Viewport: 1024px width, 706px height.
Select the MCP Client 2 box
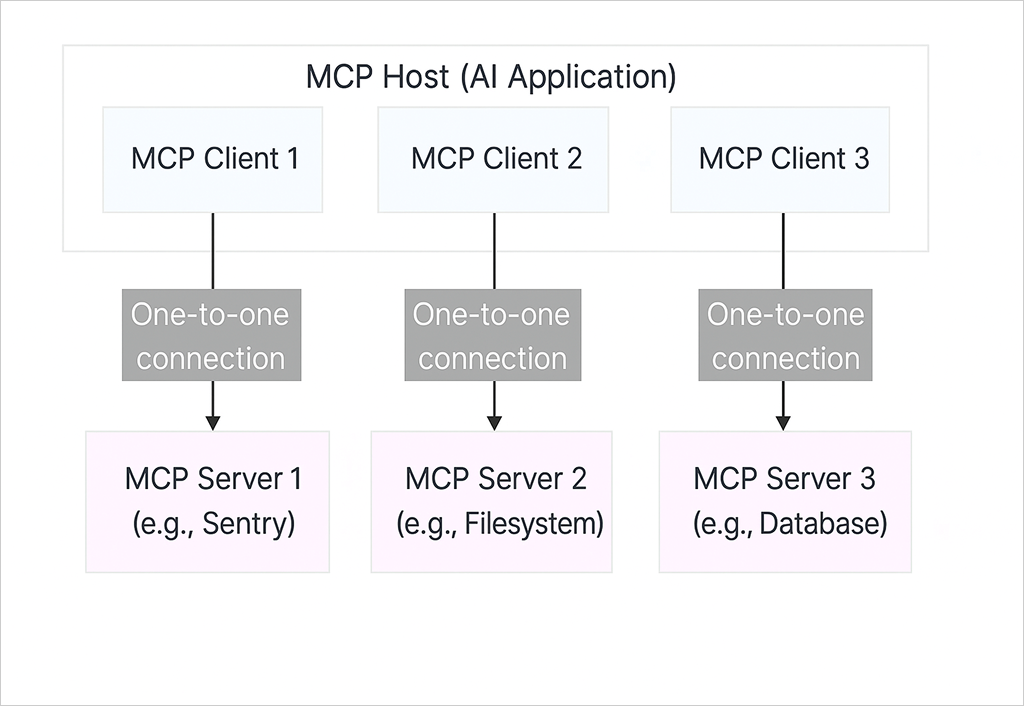tap(493, 160)
